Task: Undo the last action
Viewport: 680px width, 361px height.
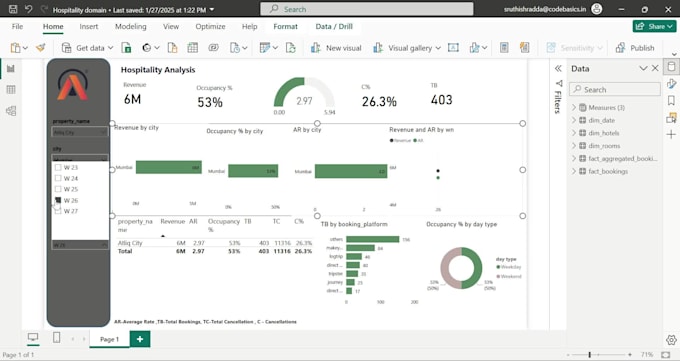Action: [29, 9]
